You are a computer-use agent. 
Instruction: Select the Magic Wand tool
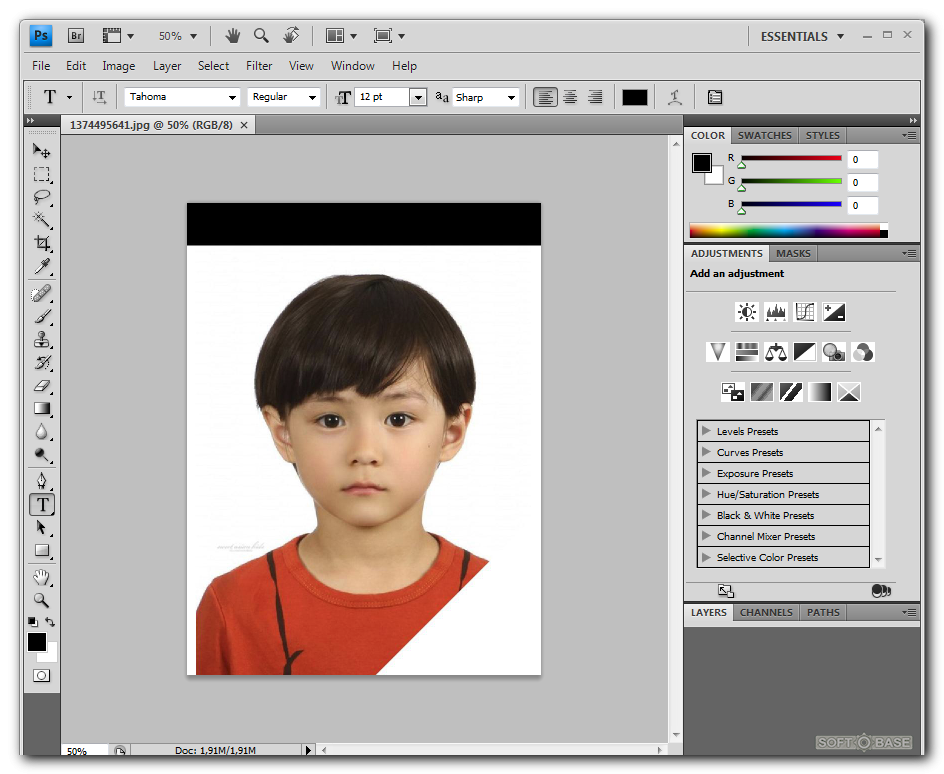point(42,220)
